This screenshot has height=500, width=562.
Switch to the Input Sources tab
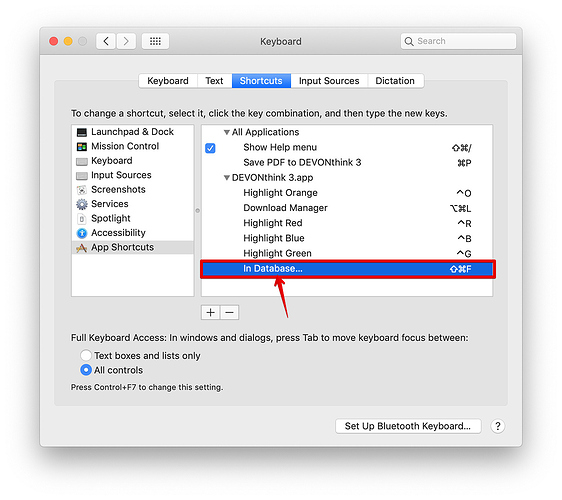click(329, 81)
